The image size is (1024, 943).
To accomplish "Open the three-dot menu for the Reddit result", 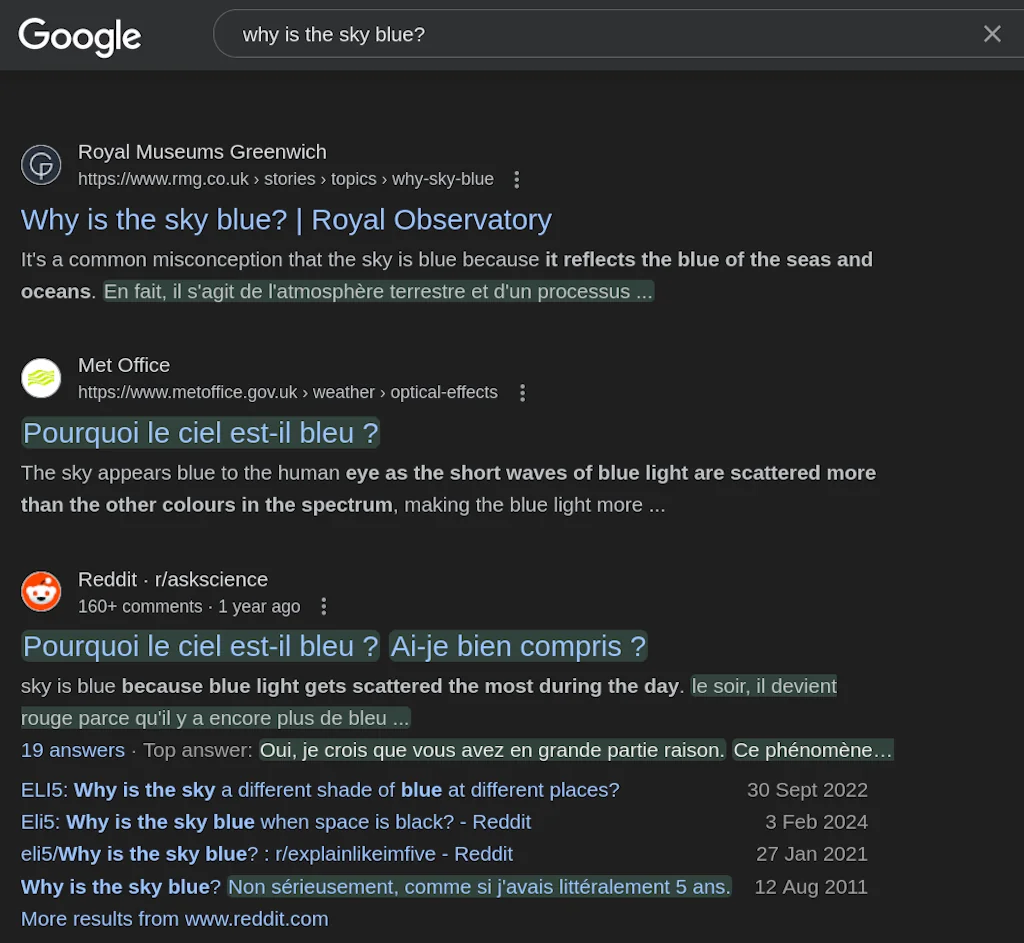I will click(x=323, y=606).
